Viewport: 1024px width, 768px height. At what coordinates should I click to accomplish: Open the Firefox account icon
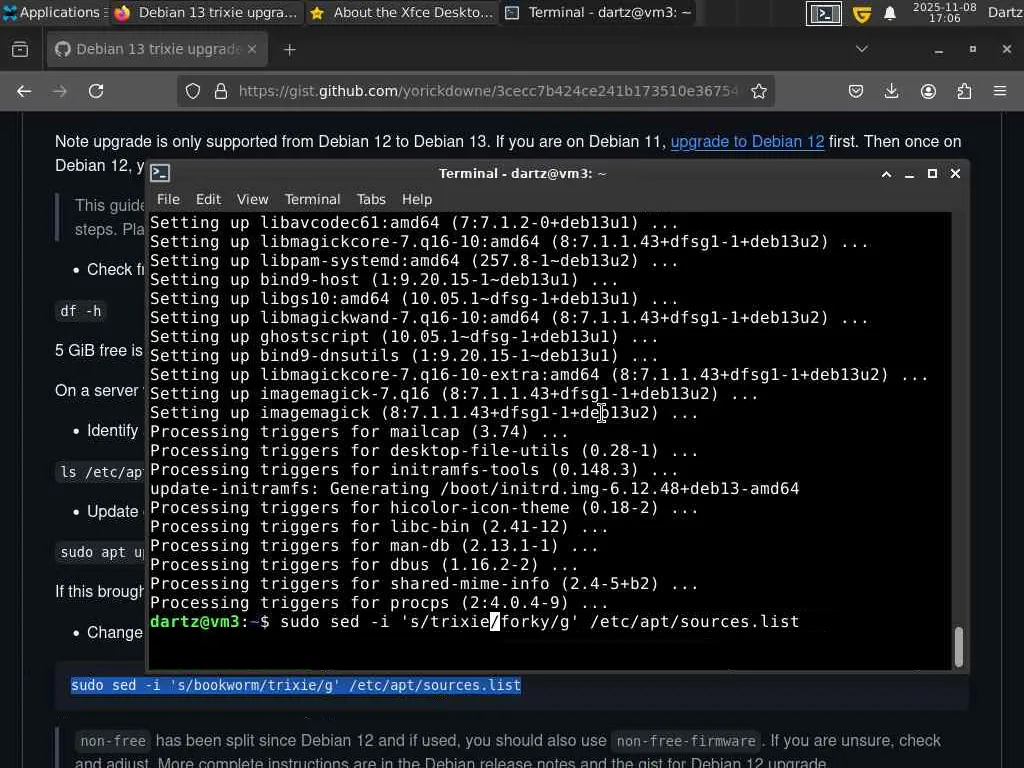point(928,91)
